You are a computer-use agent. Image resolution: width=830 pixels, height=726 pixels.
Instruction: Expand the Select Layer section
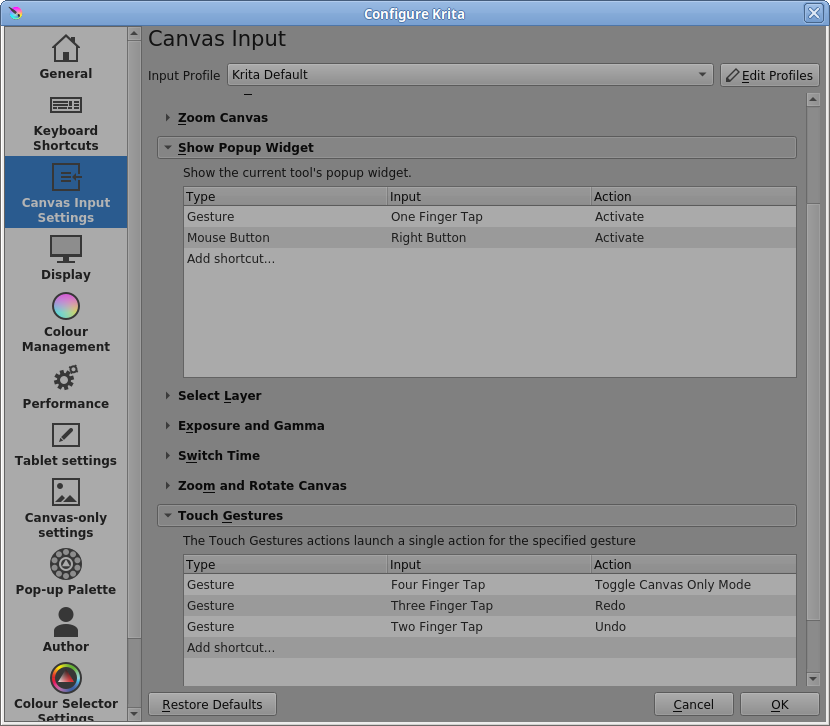click(219, 396)
